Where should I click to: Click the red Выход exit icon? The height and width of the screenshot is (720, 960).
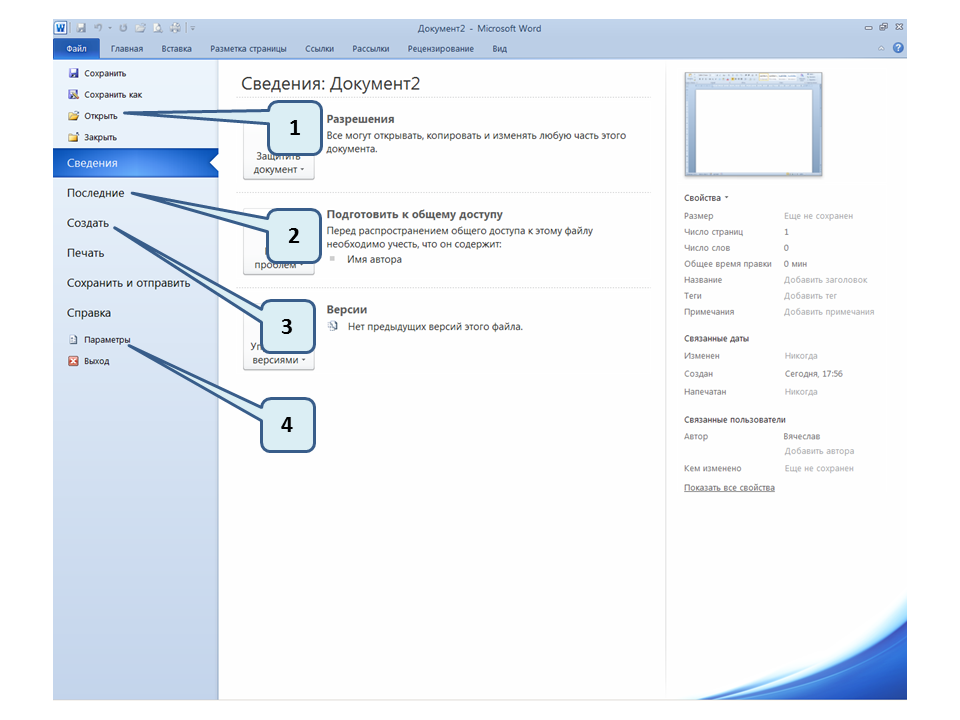coord(73,361)
